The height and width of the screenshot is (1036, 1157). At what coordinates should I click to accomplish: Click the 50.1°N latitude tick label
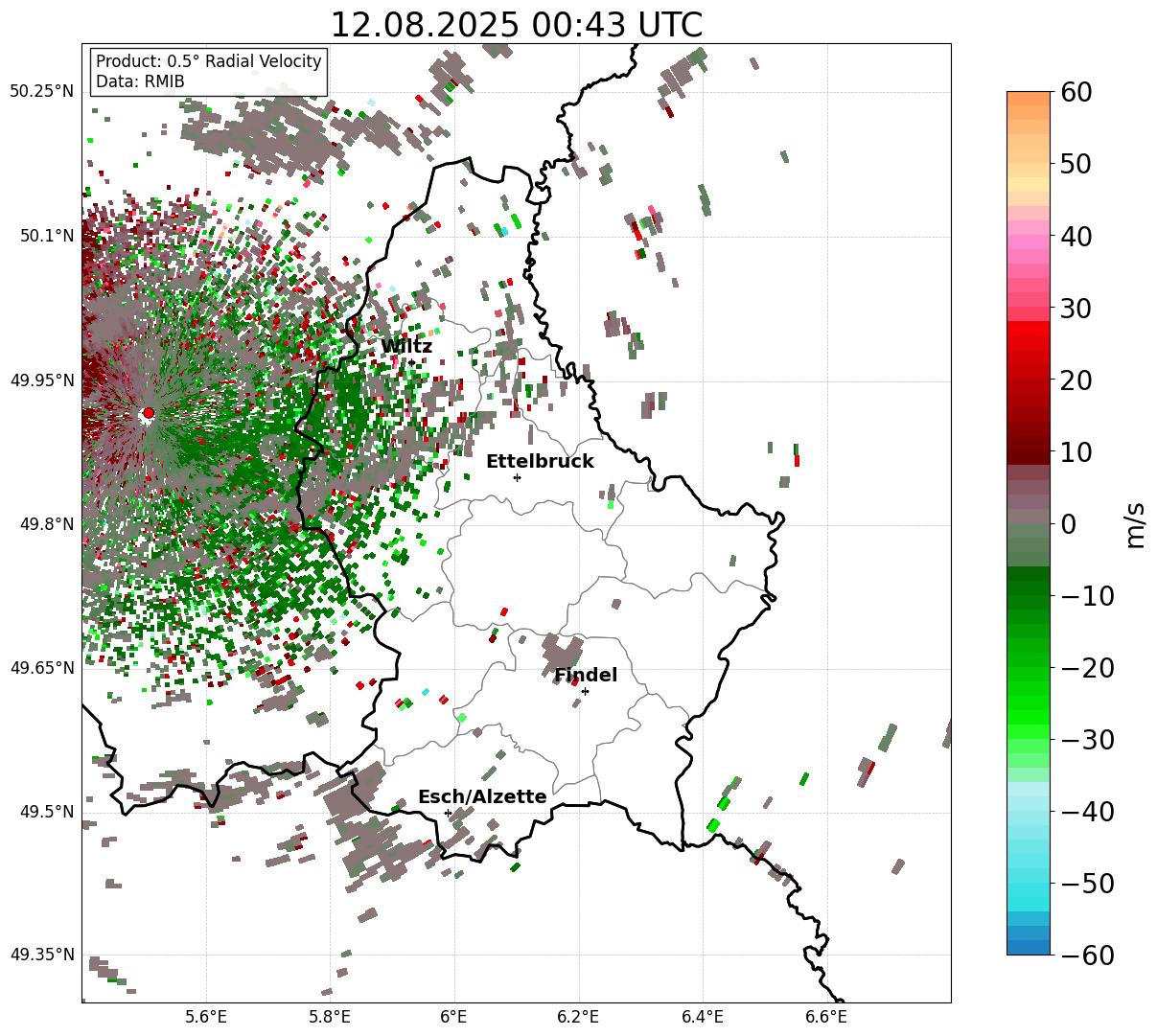point(46,236)
